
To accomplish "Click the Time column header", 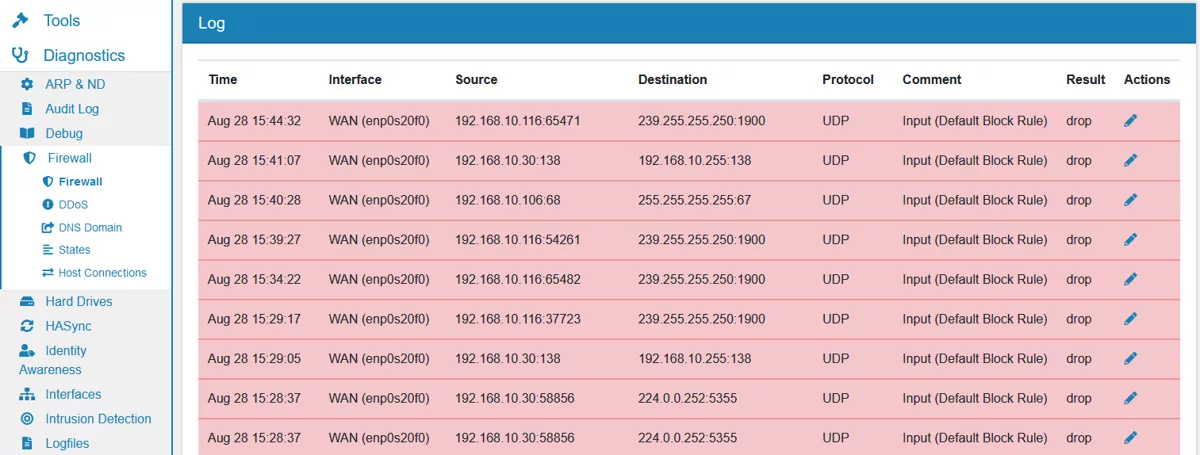I will point(223,80).
